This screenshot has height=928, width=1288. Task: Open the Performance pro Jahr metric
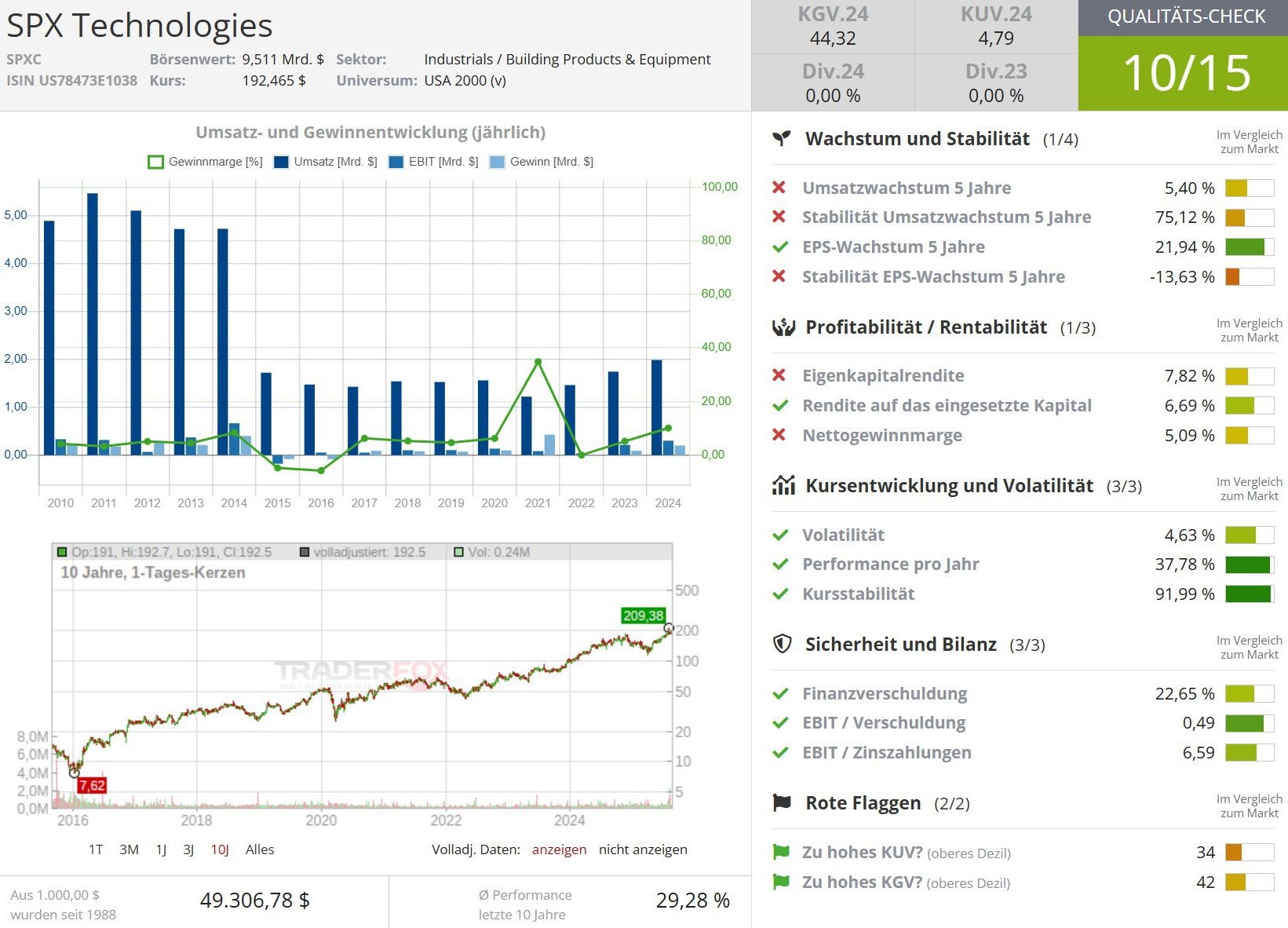pos(891,564)
